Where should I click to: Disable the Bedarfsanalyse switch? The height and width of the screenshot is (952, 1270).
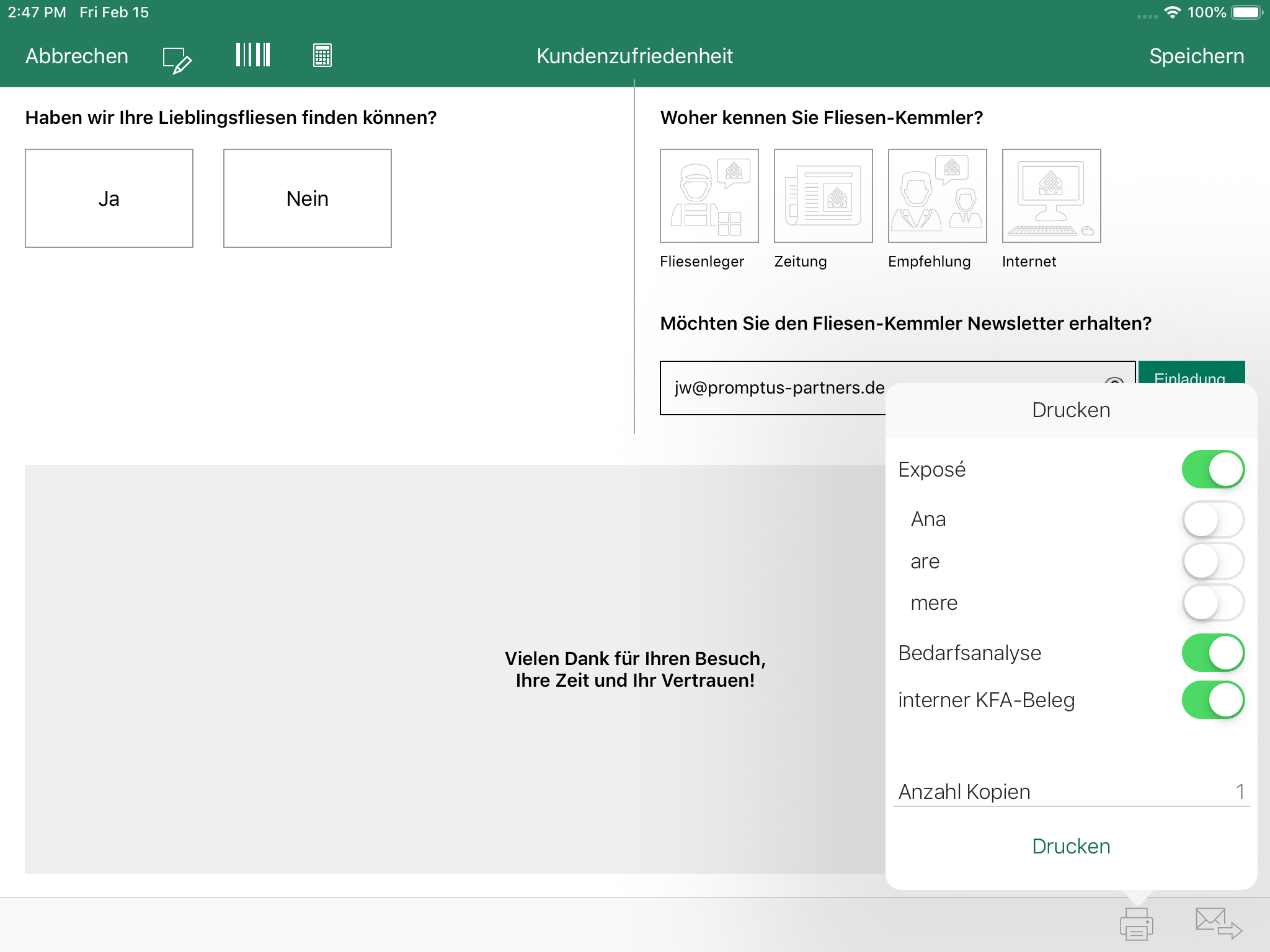1213,653
